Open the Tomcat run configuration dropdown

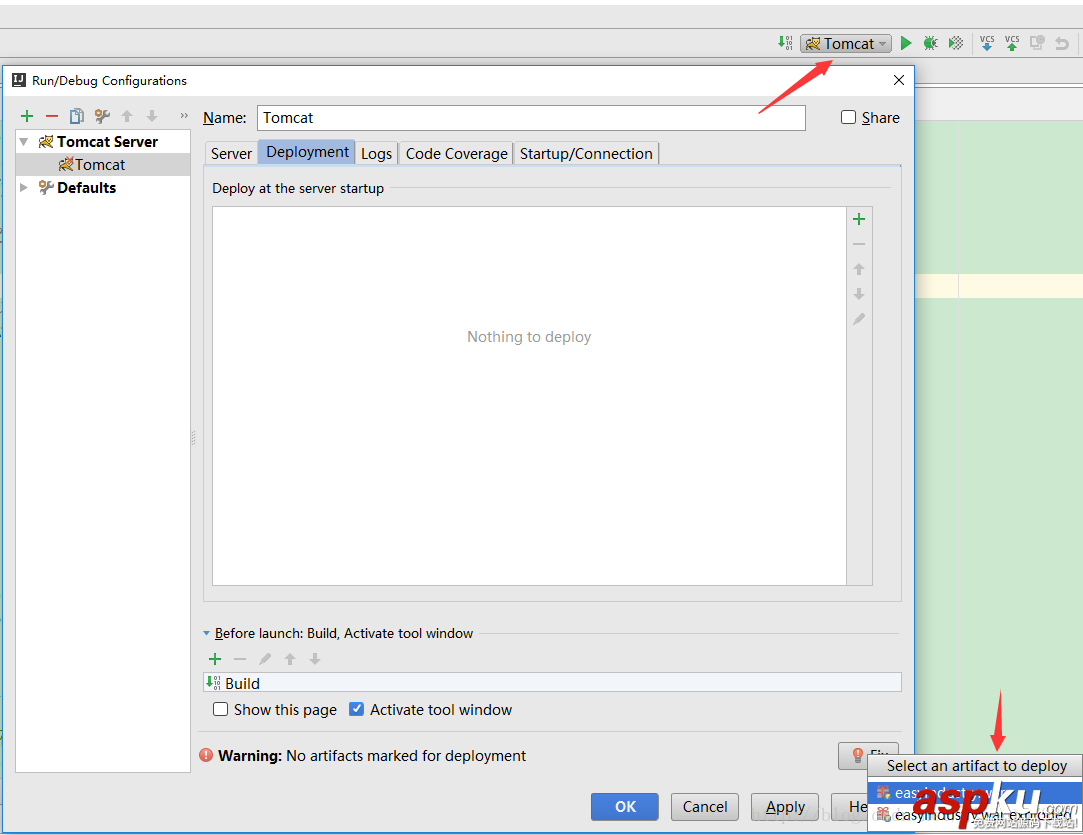(846, 44)
